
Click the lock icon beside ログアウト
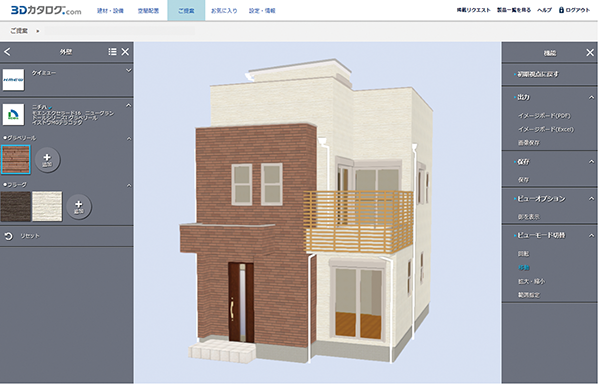[561, 10]
